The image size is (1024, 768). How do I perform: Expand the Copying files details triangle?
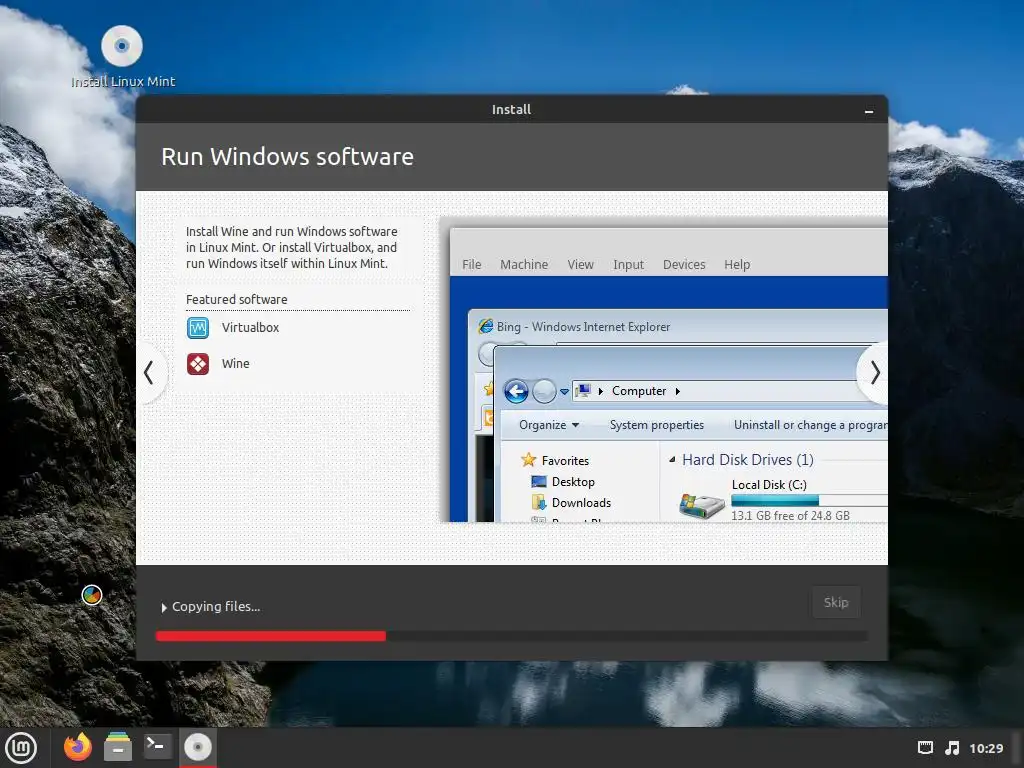click(x=164, y=607)
